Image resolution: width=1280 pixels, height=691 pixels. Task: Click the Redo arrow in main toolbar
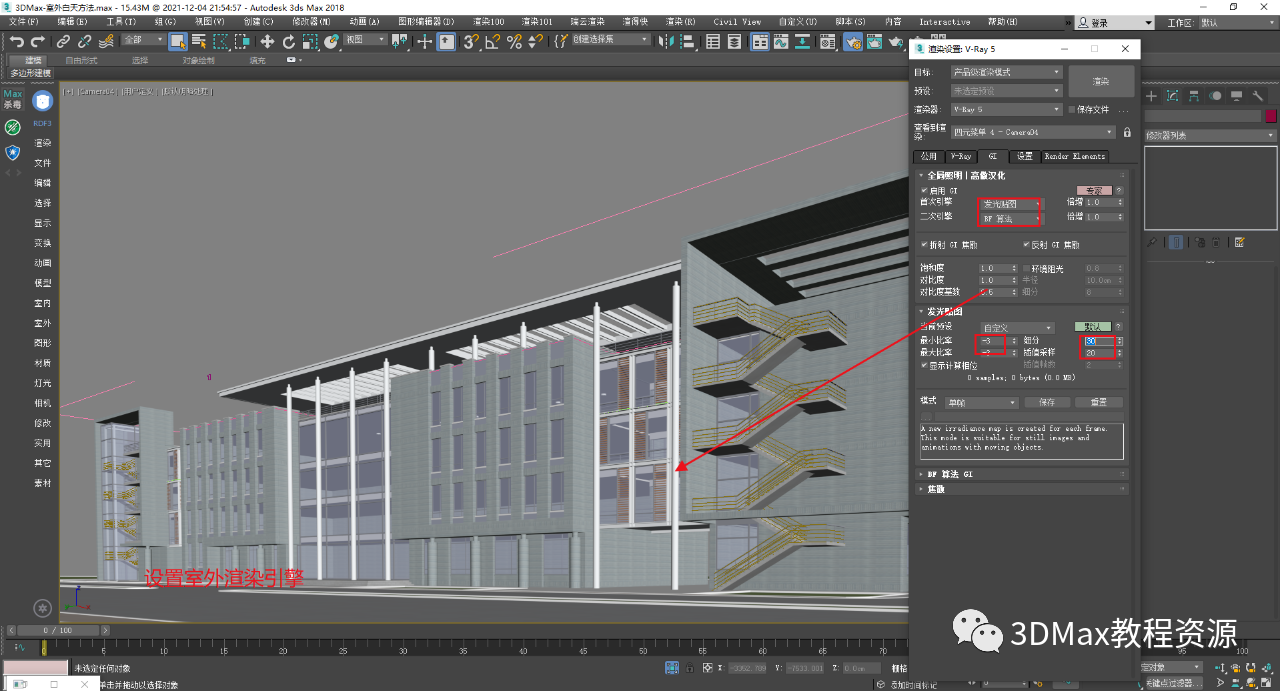click(x=38, y=41)
